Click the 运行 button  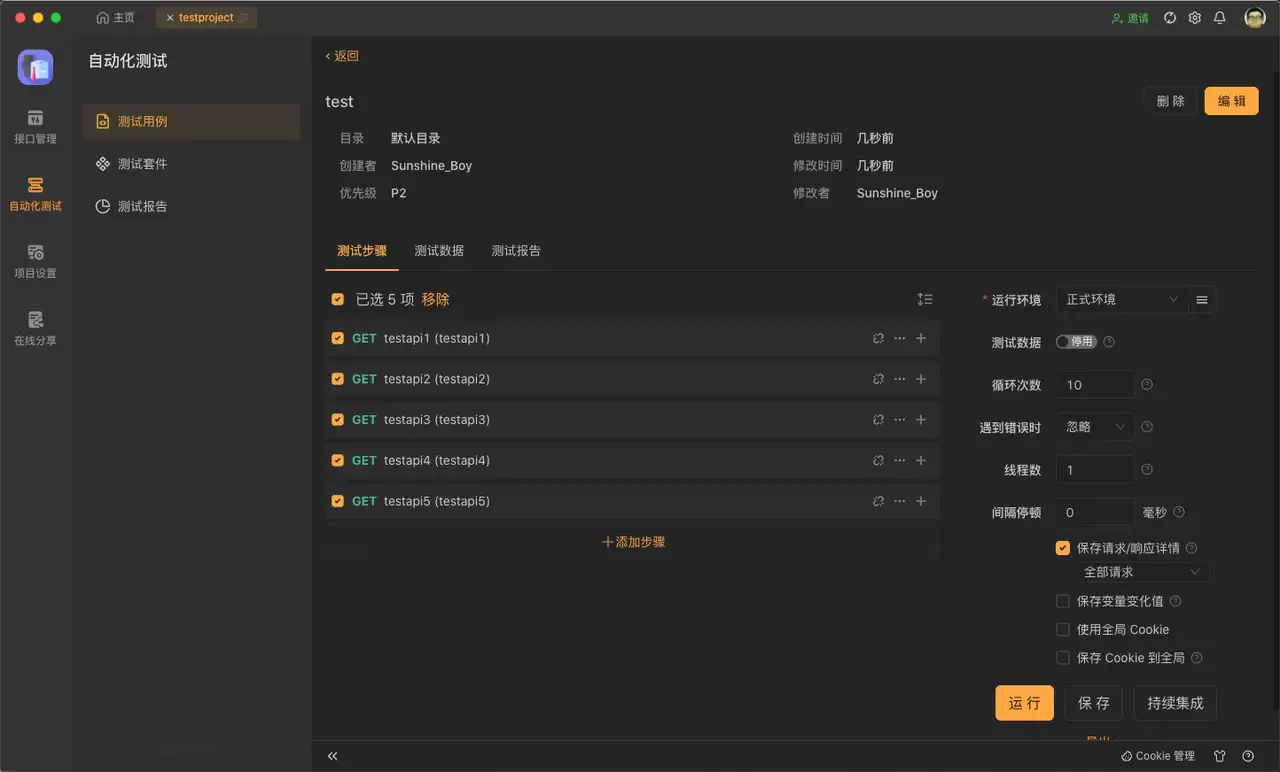(x=1024, y=703)
